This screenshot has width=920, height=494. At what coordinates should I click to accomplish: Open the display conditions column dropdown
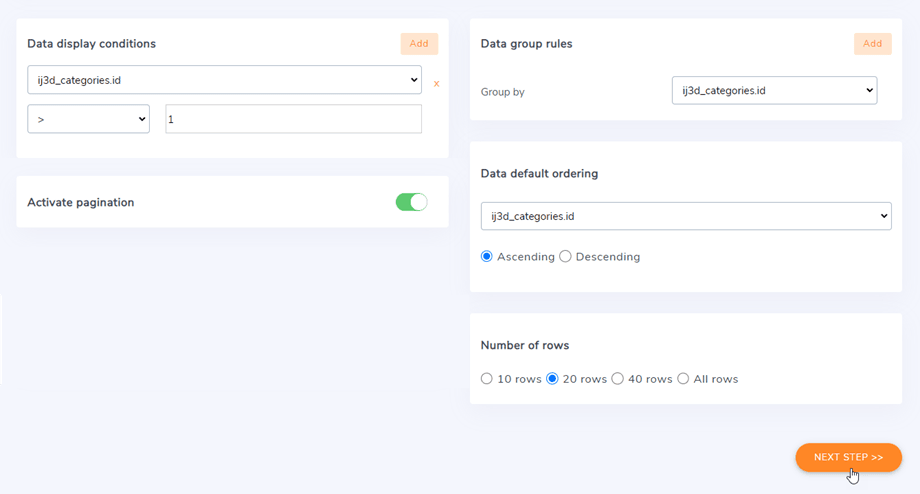(x=224, y=80)
